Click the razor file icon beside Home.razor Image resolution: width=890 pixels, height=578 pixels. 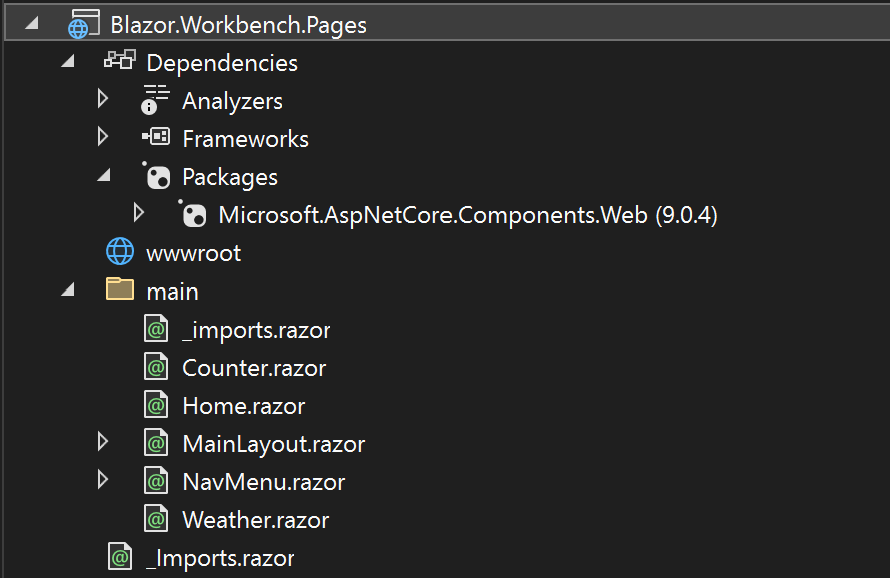[x=156, y=405]
